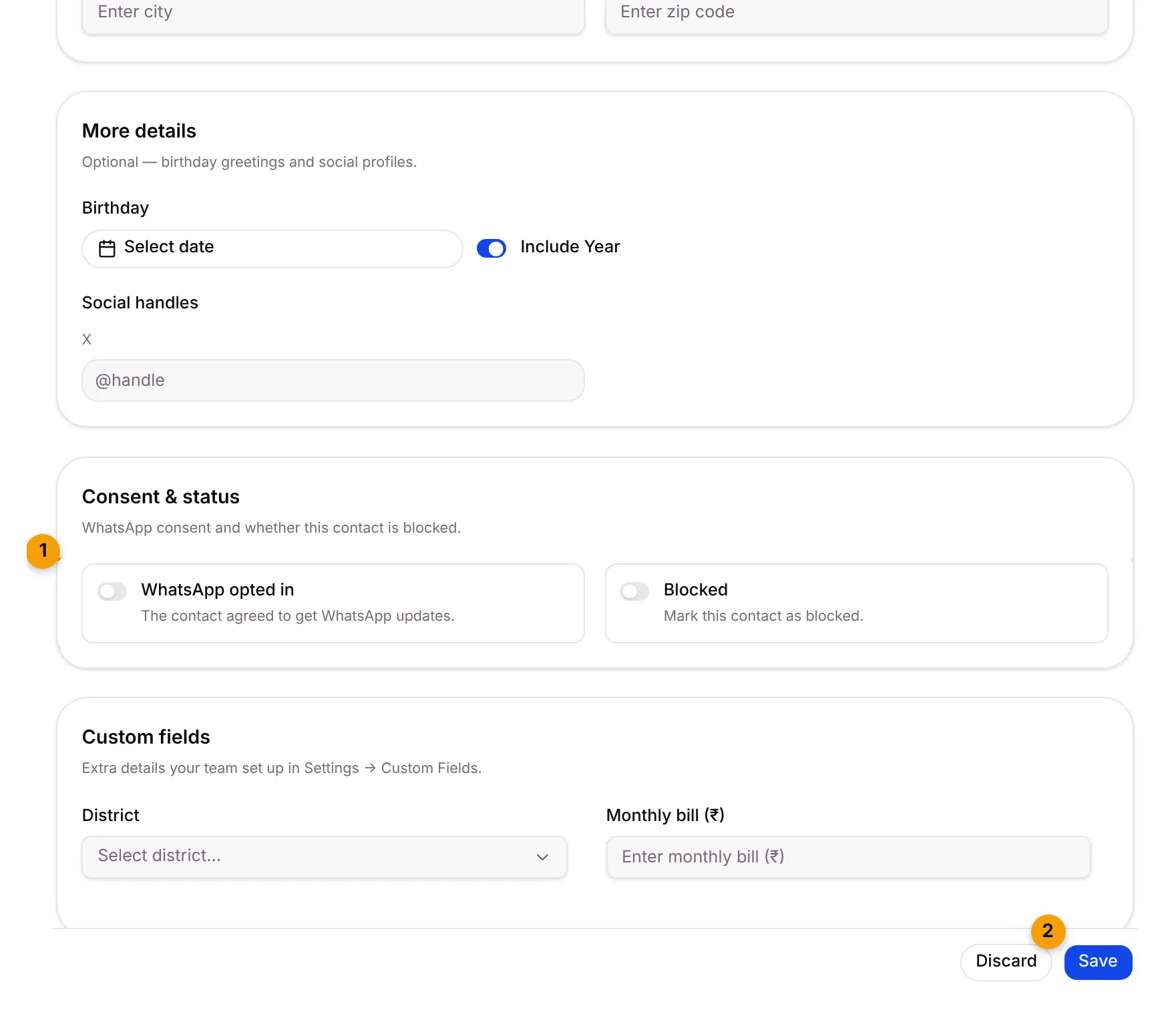Click the "Birthday" field label
This screenshot has width=1162, height=1036.
pos(116,208)
